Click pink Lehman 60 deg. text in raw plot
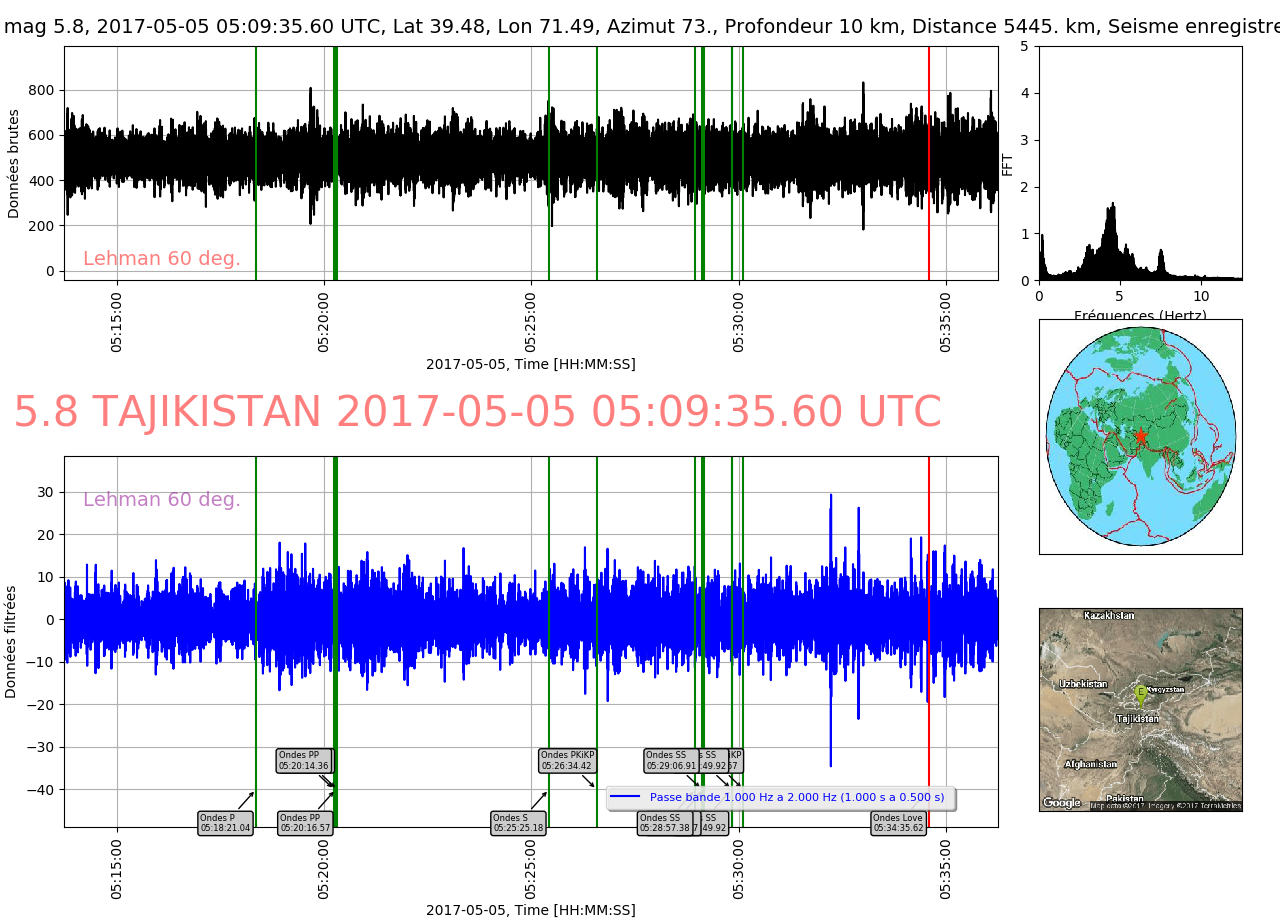This screenshot has height=919, width=1280. pyautogui.click(x=162, y=259)
